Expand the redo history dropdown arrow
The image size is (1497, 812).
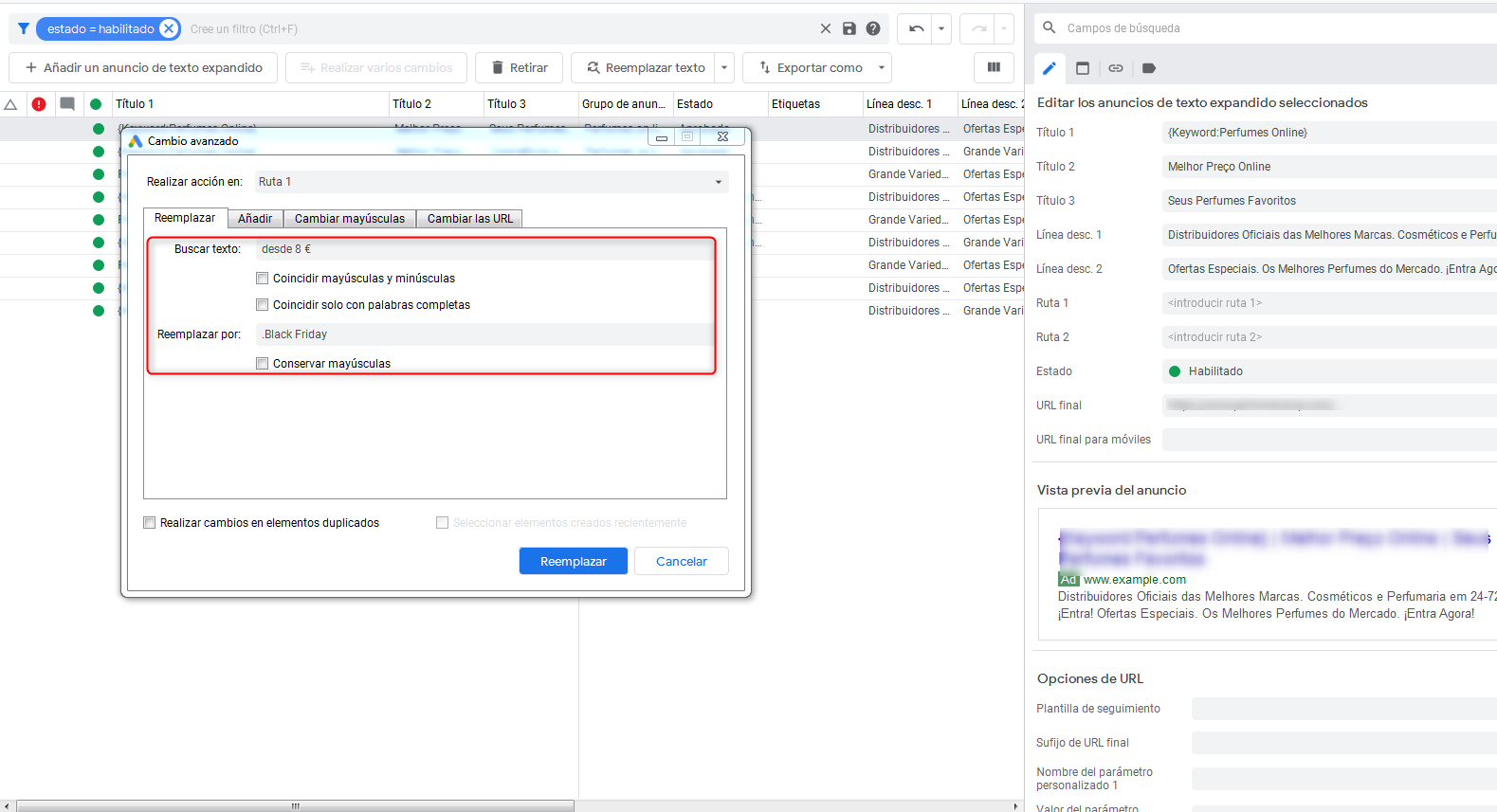pyautogui.click(x=1004, y=28)
